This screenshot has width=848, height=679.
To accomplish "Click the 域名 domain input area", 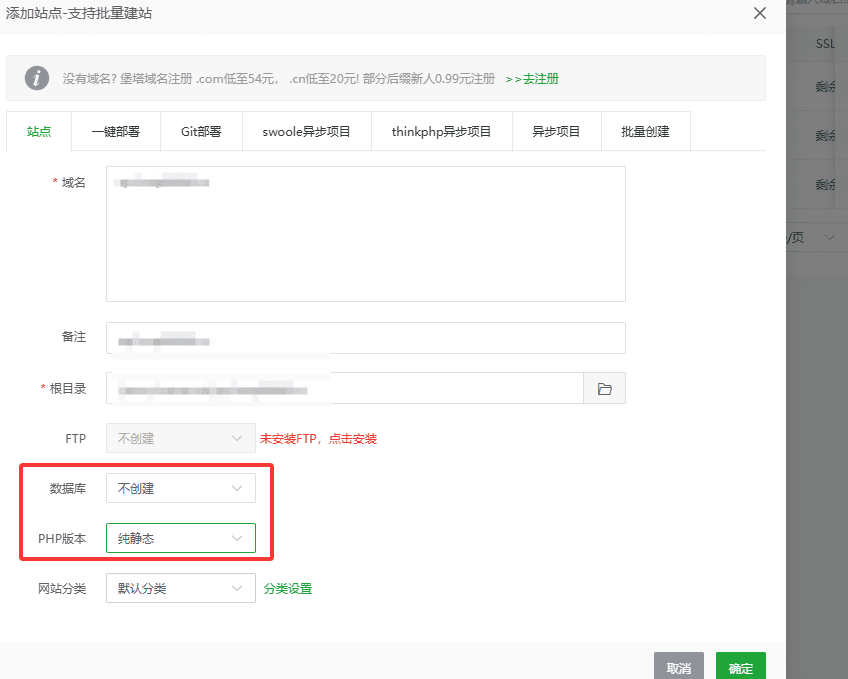I will [x=365, y=233].
